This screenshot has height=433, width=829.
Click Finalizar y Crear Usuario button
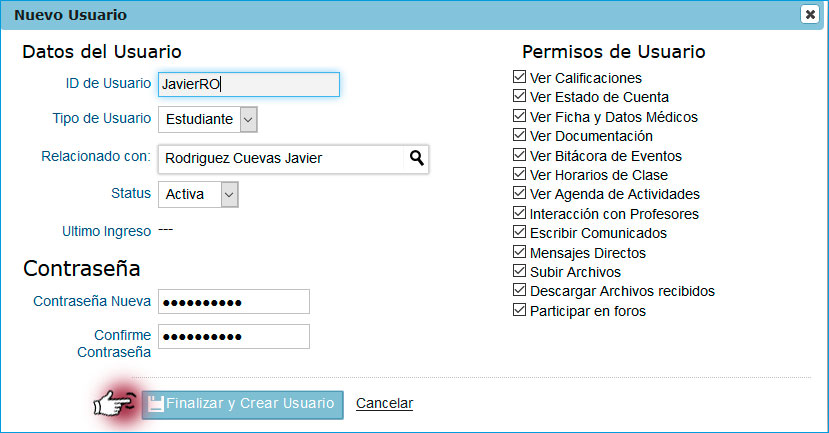click(242, 404)
